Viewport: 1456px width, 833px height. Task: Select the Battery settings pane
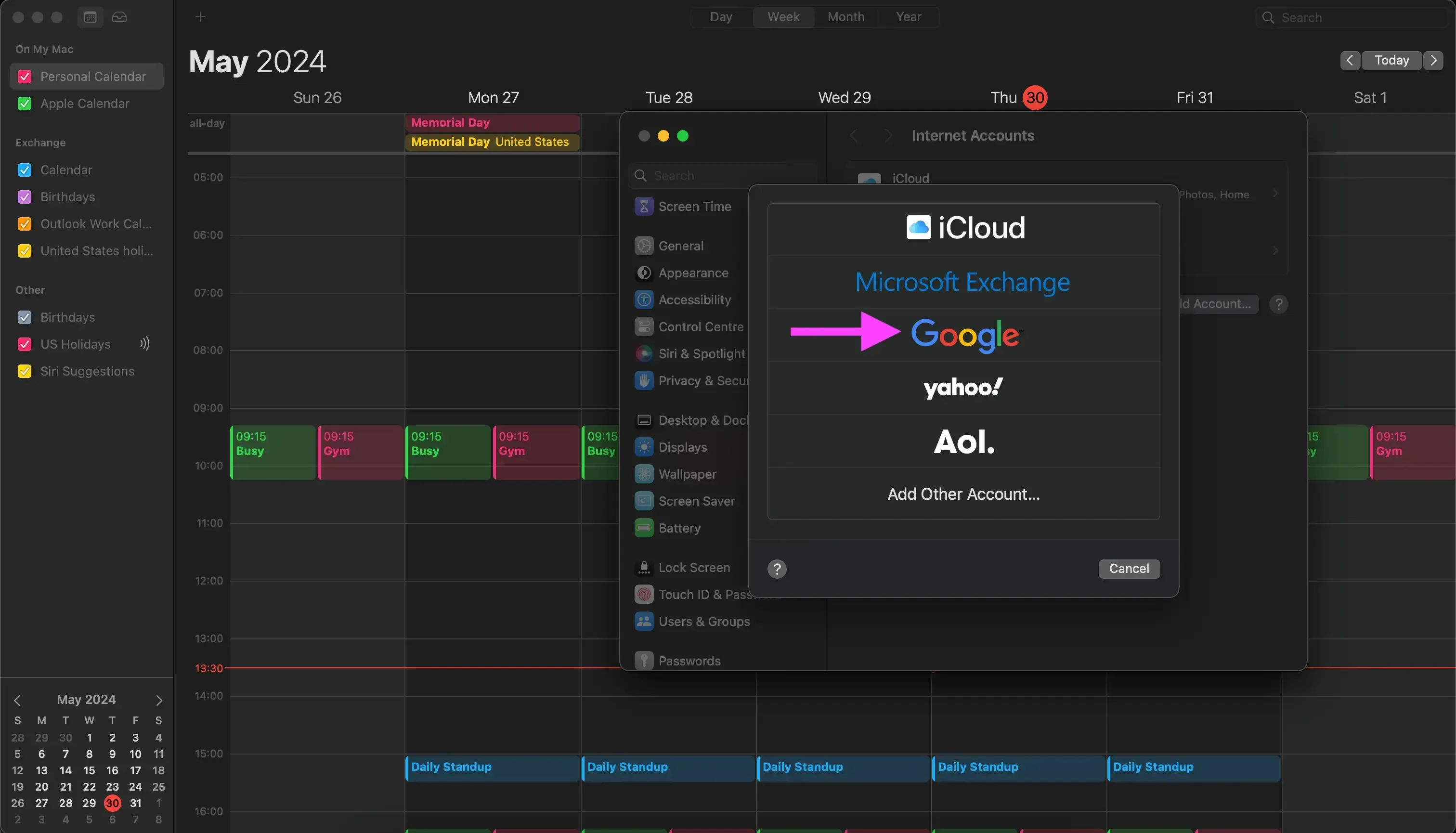point(680,528)
